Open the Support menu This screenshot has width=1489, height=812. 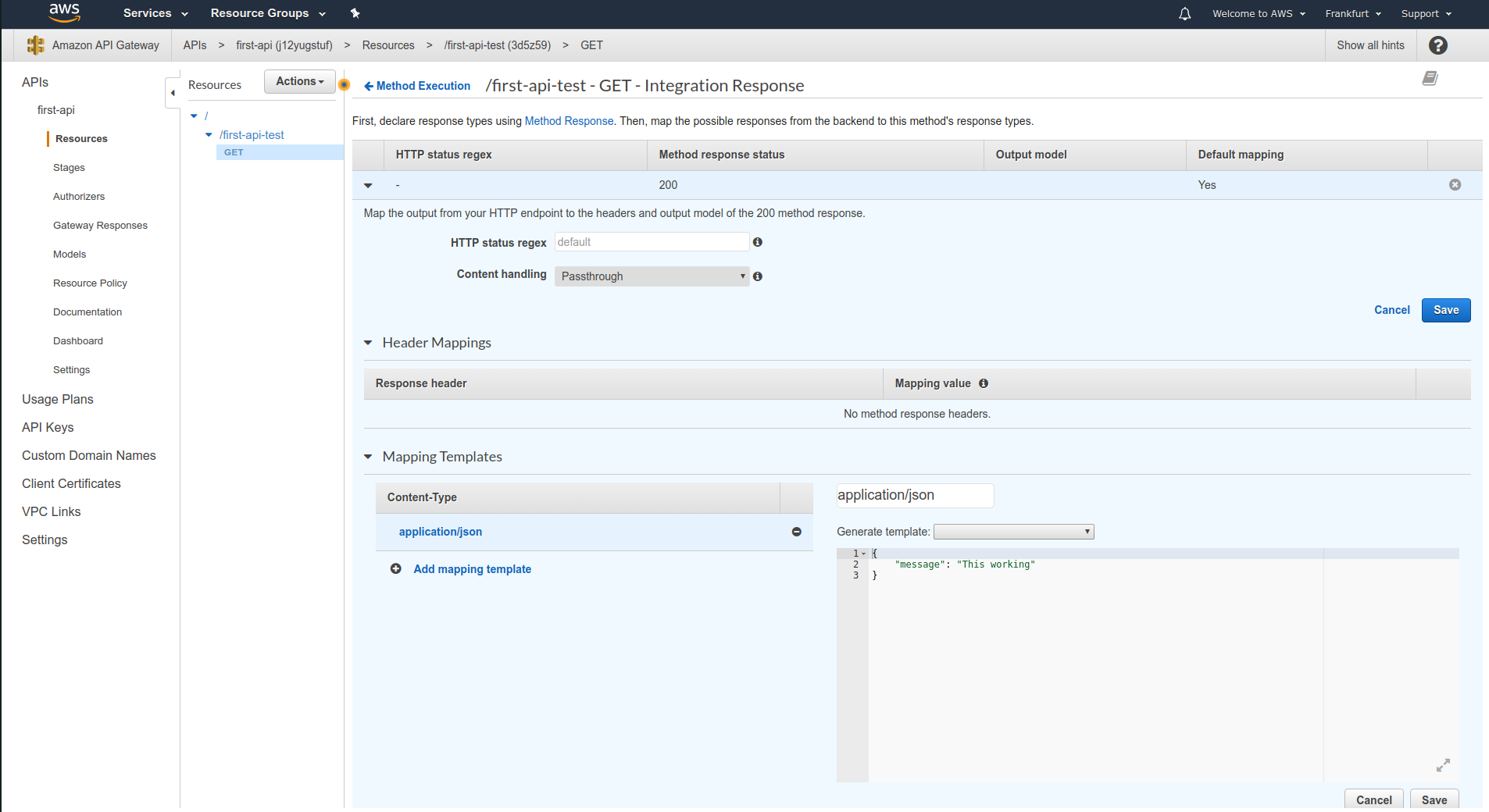[x=1426, y=13]
